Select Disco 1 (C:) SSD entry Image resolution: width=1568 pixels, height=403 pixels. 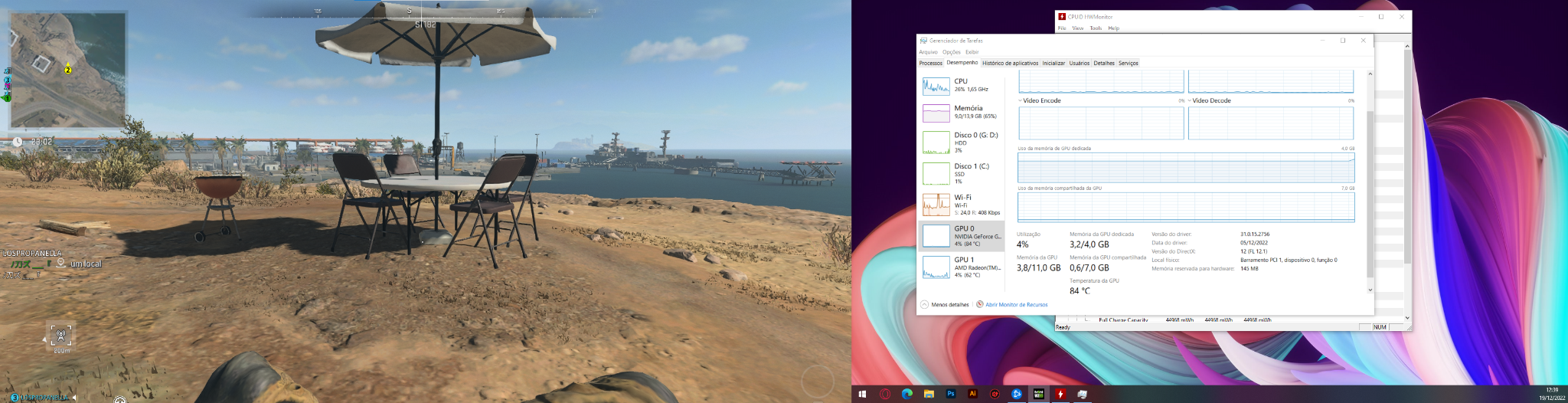coord(961,174)
